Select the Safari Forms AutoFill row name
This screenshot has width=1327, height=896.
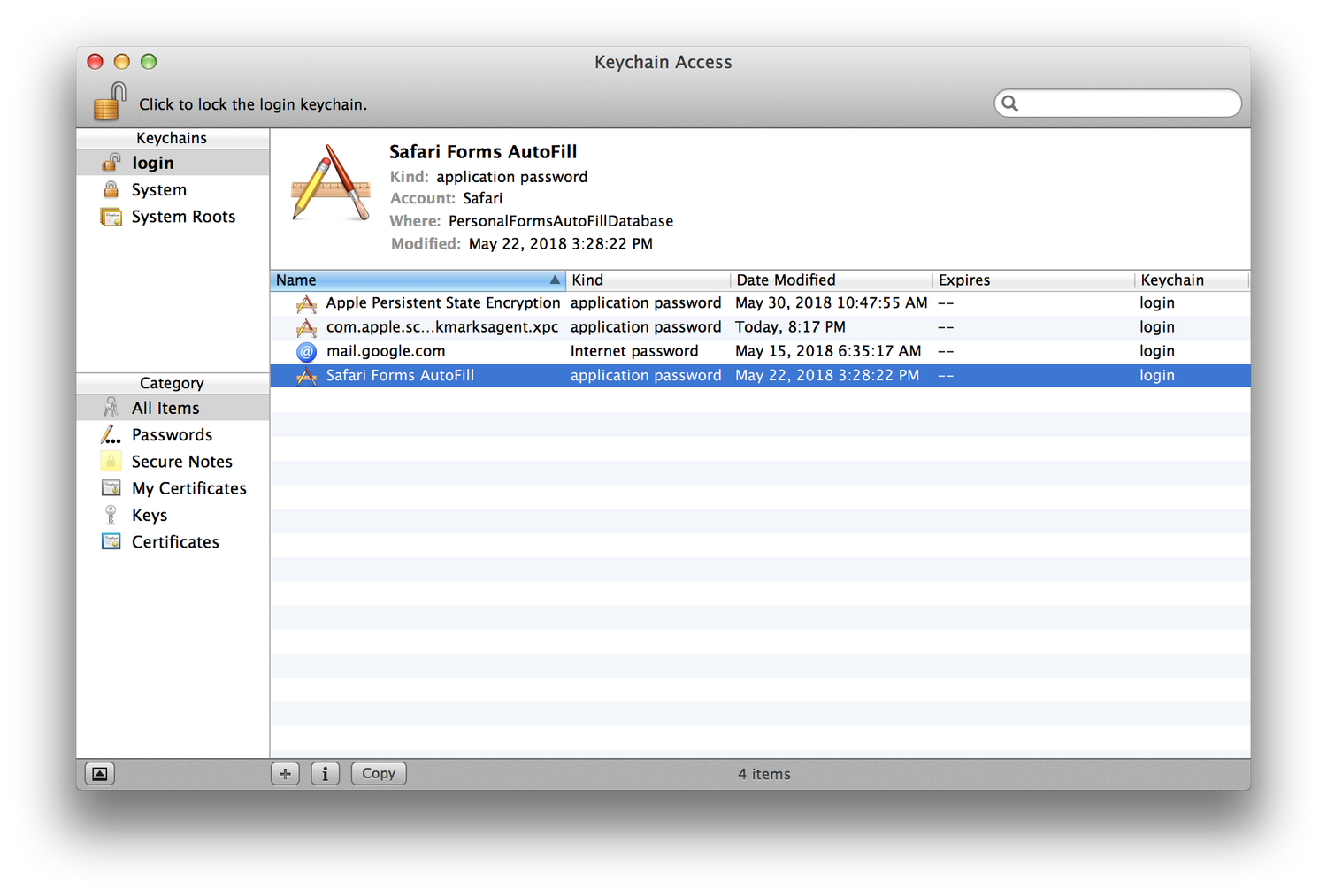[400, 375]
